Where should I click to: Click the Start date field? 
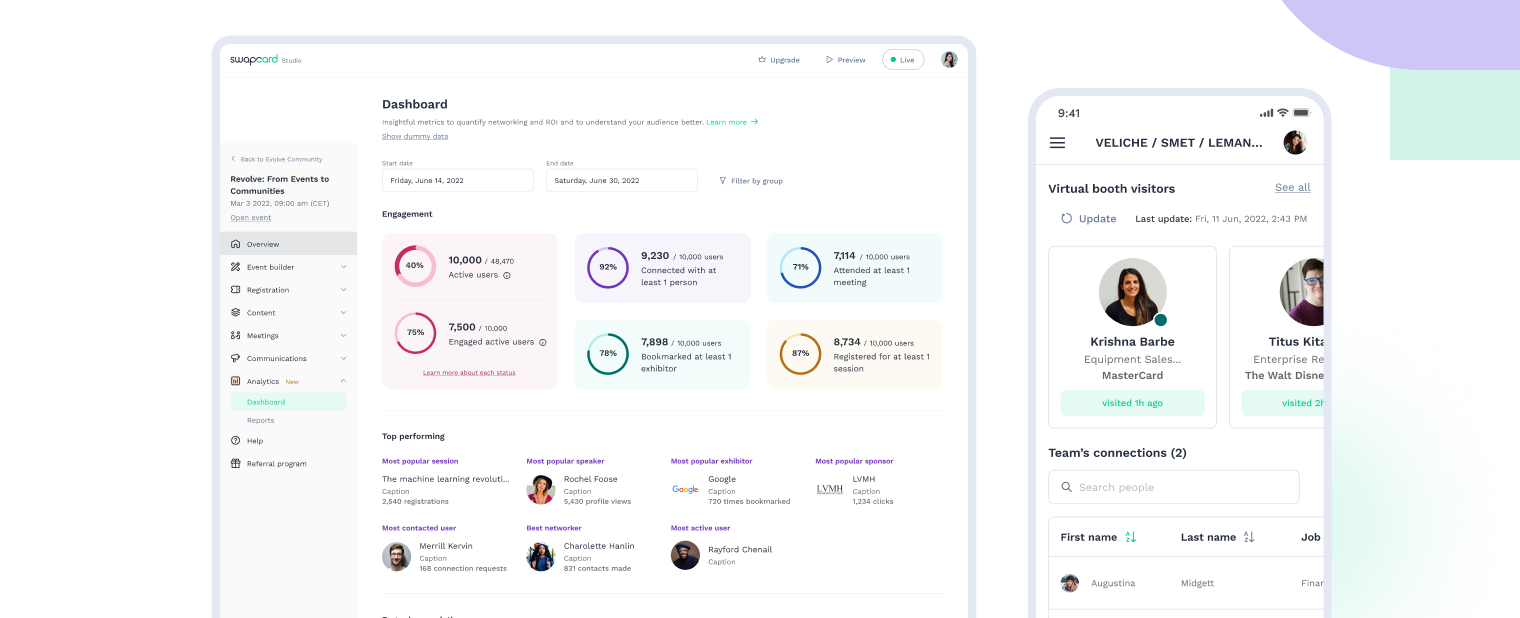point(458,181)
